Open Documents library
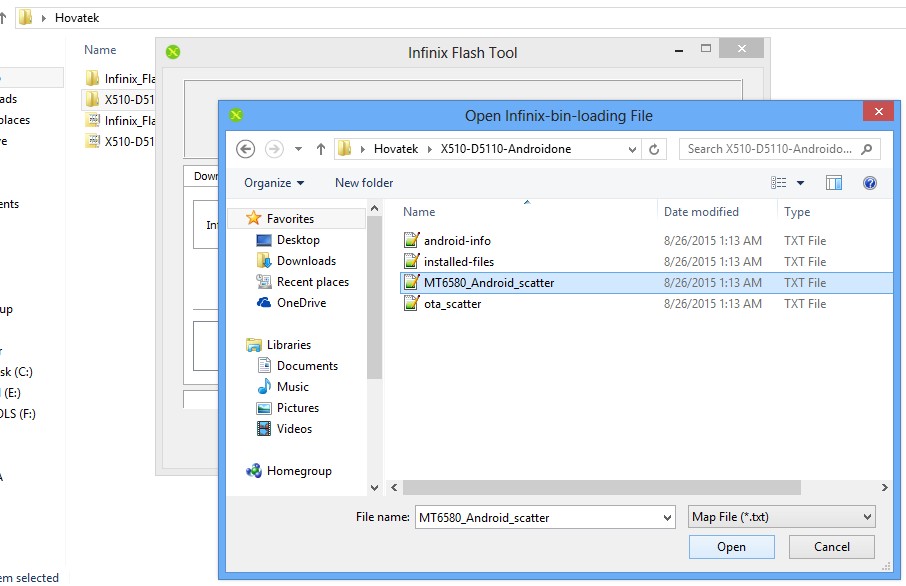Screen dimensions: 906x586 click(307, 366)
